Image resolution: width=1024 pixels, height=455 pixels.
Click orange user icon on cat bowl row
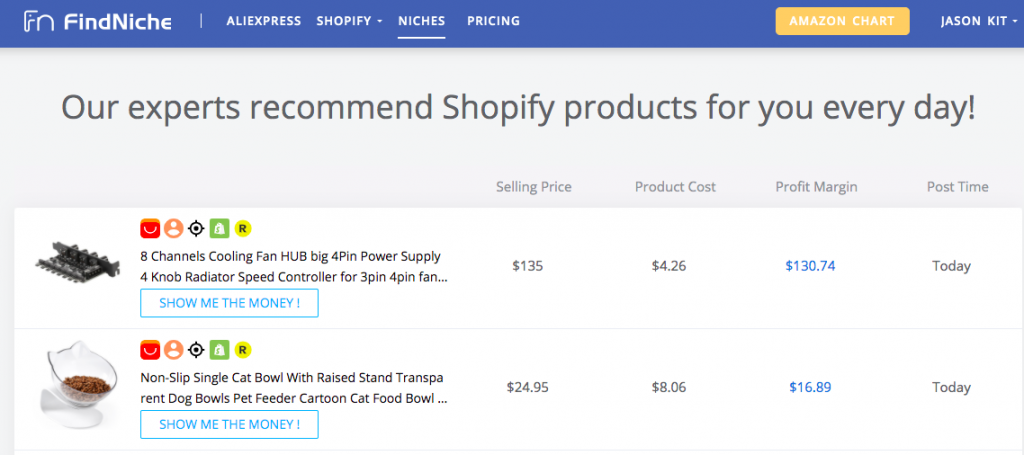click(x=173, y=350)
